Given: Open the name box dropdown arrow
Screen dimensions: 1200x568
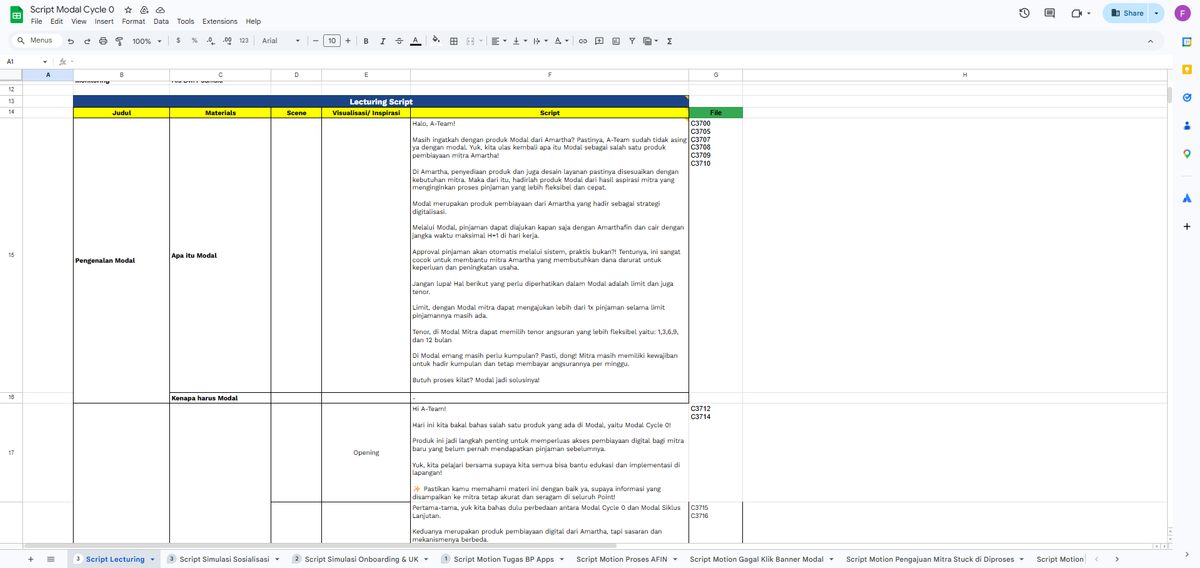Looking at the screenshot, I should [44, 62].
